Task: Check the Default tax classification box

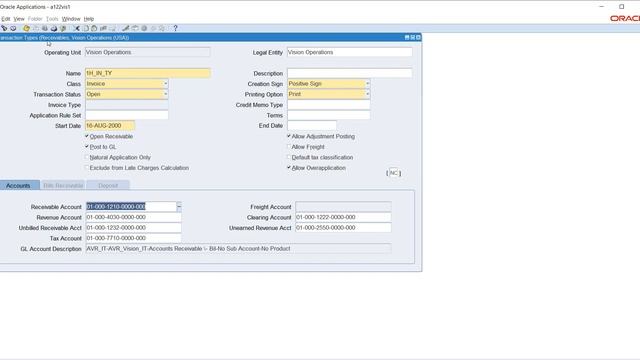Action: (x=289, y=157)
